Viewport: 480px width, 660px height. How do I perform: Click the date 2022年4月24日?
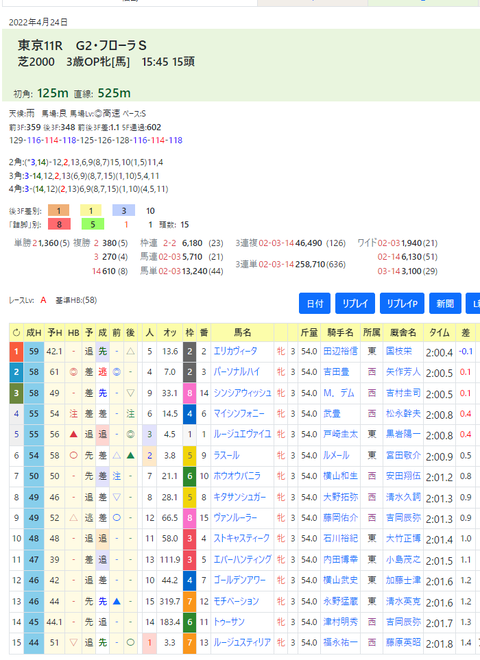pos(38,22)
